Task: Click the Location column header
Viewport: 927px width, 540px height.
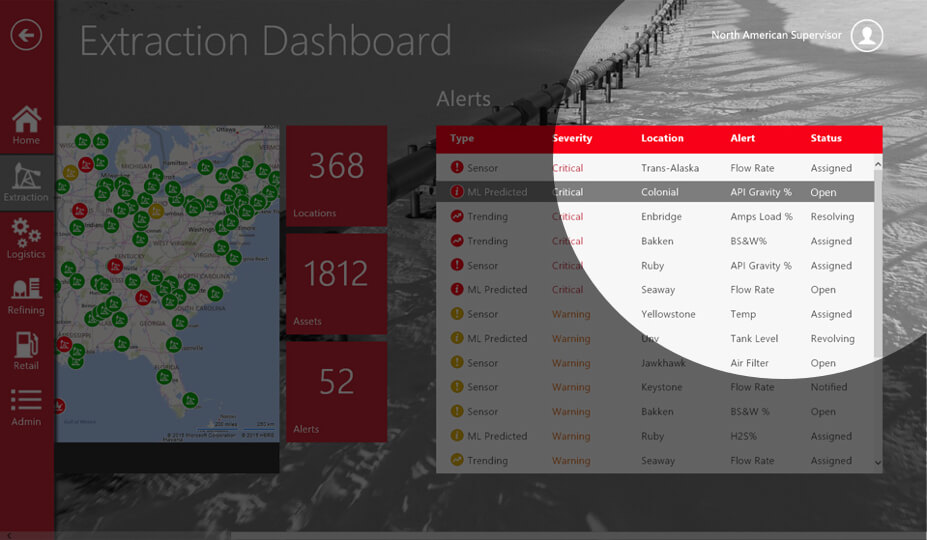Action: coord(662,139)
